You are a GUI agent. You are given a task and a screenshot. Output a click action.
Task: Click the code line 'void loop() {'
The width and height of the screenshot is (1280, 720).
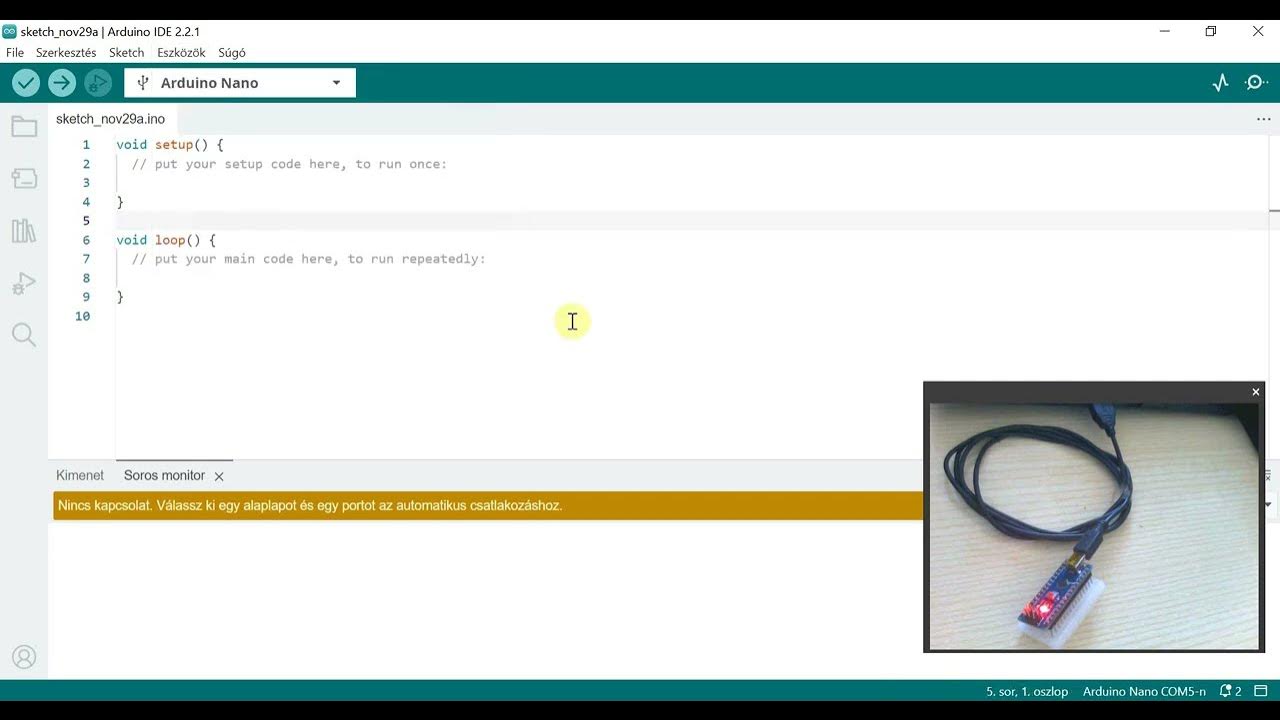166,240
